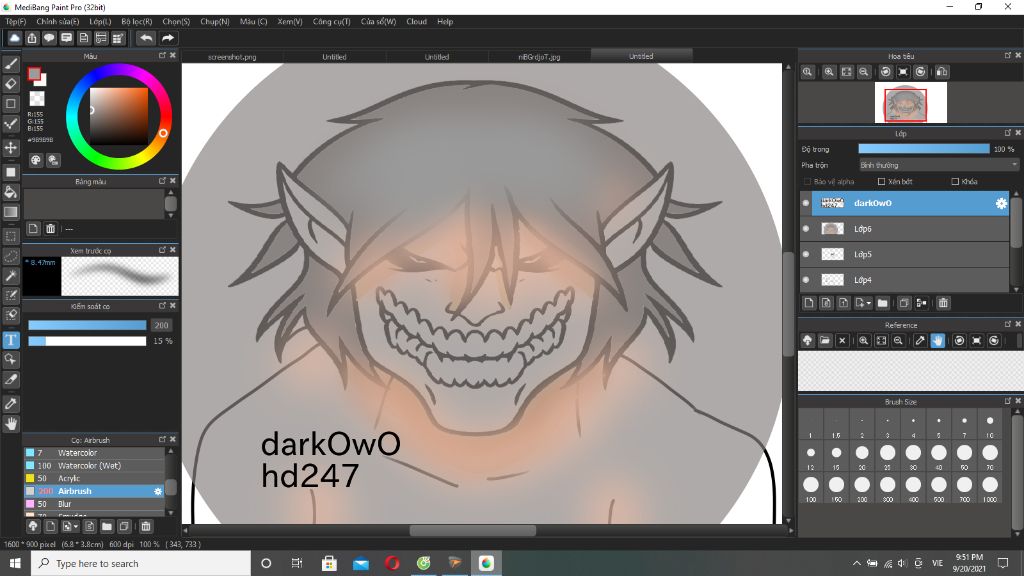This screenshot has height=576, width=1024.
Task: Click the foreground color swatch
Action: click(x=34, y=74)
